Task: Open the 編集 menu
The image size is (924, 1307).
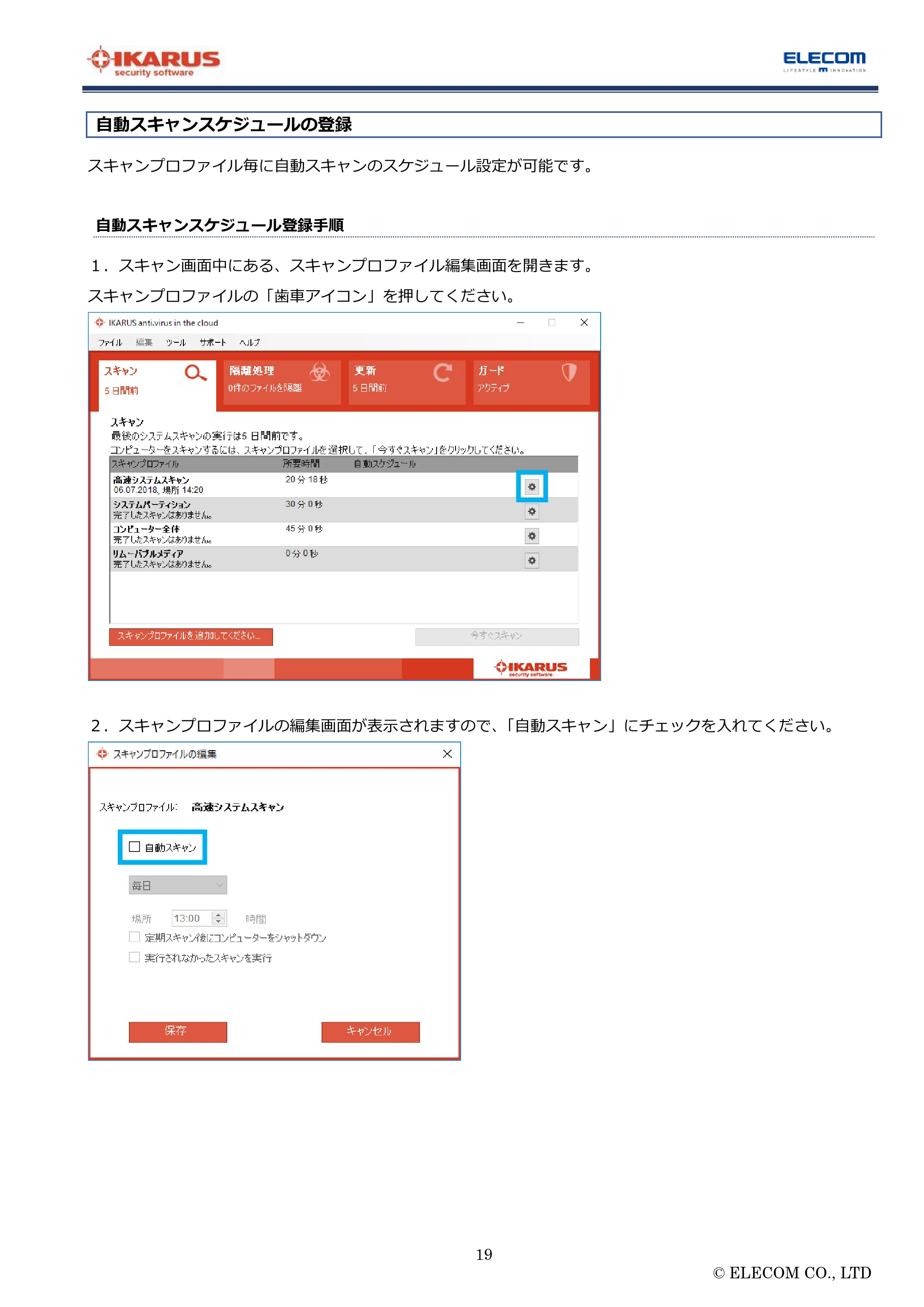Action: (144, 342)
